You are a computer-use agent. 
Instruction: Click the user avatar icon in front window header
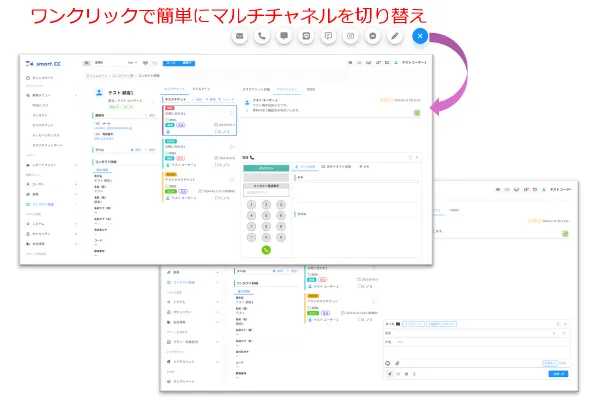[396, 62]
